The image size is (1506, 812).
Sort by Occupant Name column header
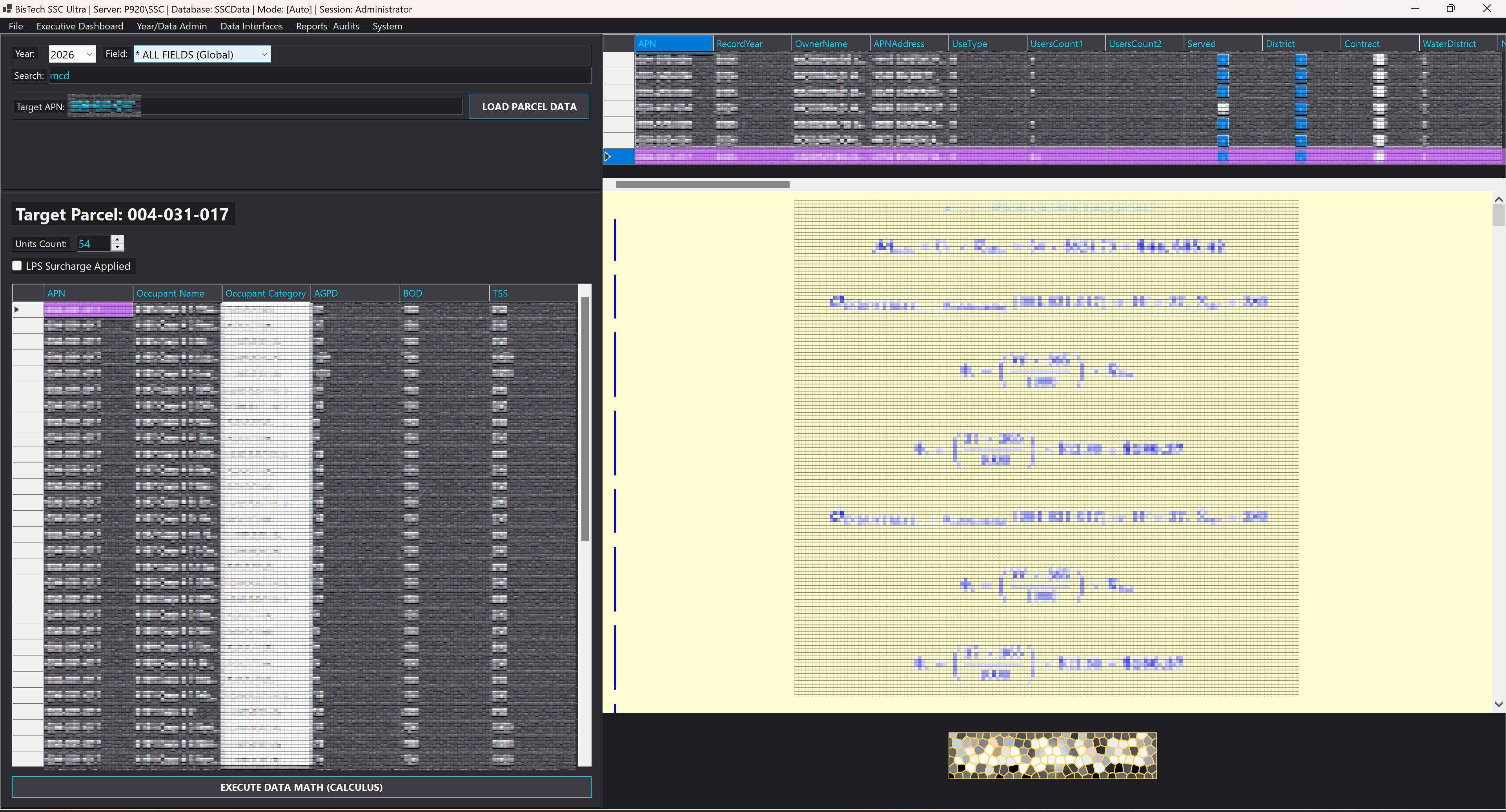(x=177, y=293)
